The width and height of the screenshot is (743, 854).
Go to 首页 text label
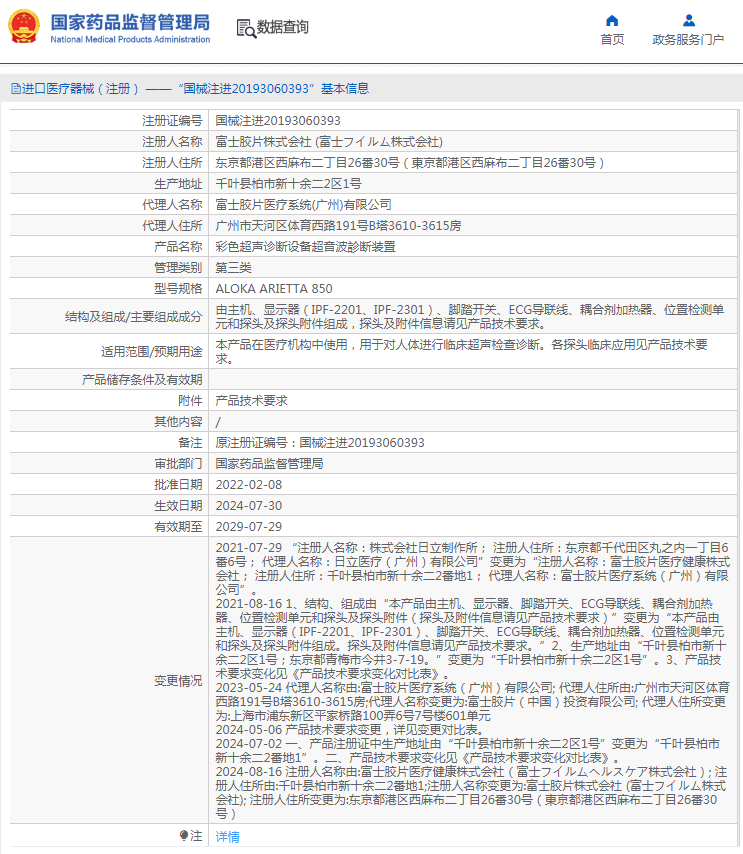point(612,40)
